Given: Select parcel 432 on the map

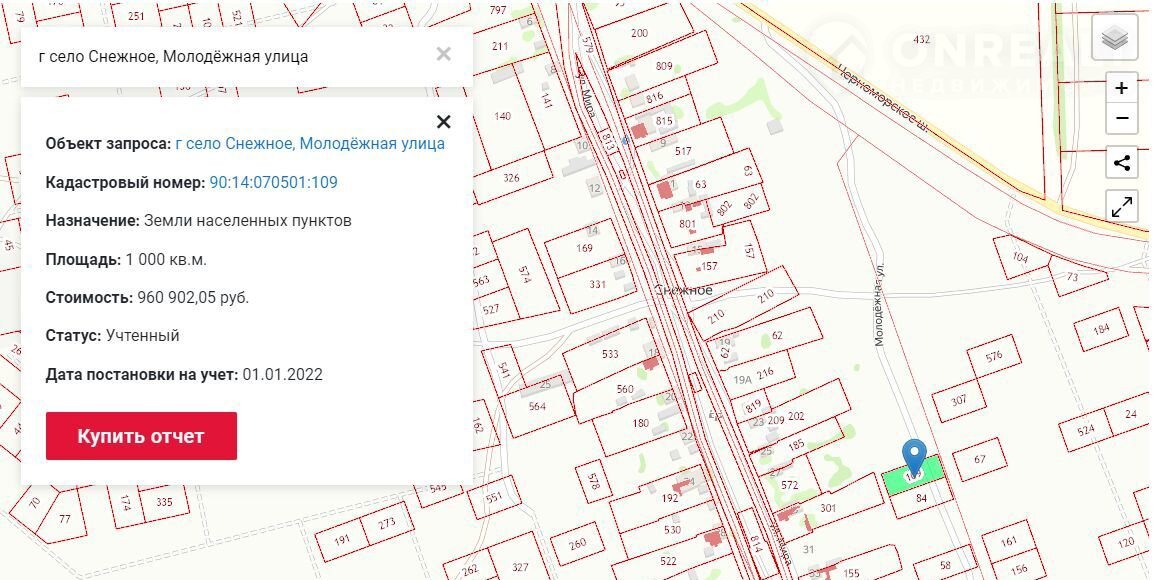Looking at the screenshot, I should click(x=921, y=40).
